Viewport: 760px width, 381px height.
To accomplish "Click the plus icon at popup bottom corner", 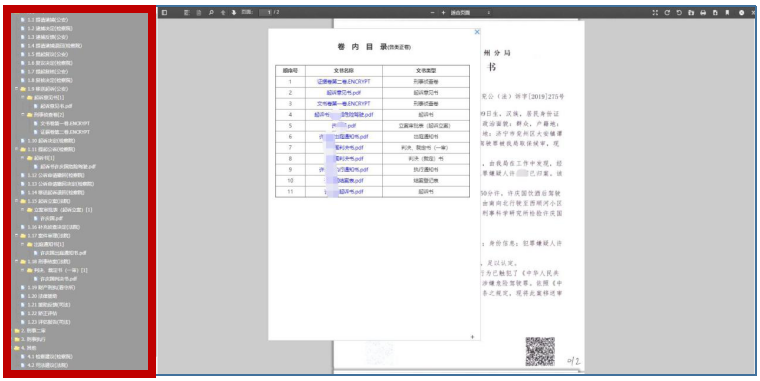I will pyautogui.click(x=473, y=337).
